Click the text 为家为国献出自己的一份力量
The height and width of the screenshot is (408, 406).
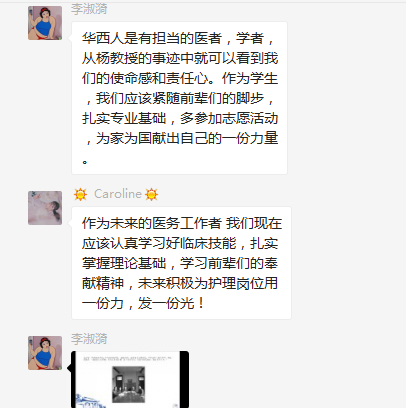187,138
